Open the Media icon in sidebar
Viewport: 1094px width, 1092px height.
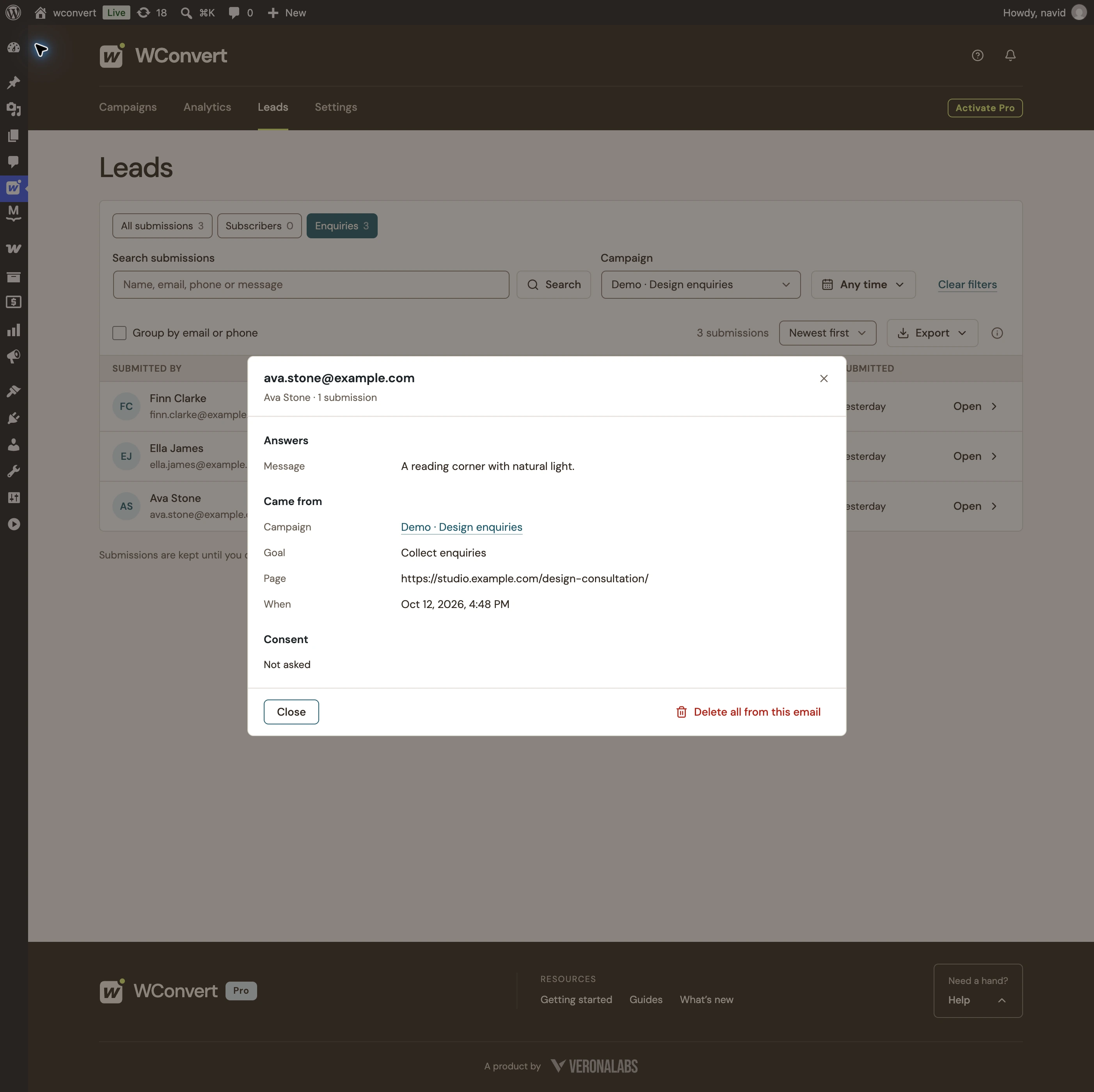click(x=14, y=109)
